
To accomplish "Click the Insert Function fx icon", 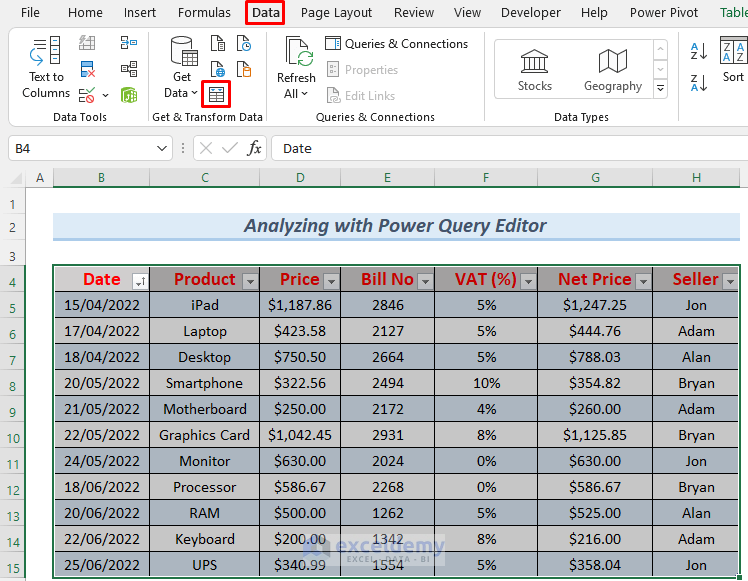I will point(255,148).
